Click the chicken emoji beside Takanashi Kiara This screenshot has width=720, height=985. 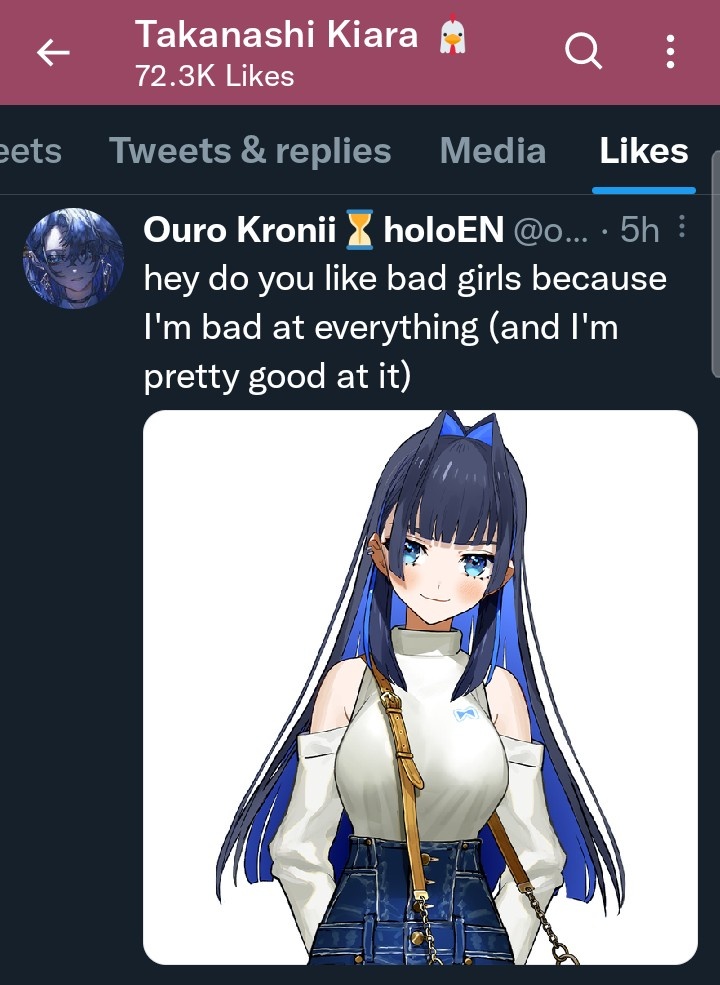point(452,35)
